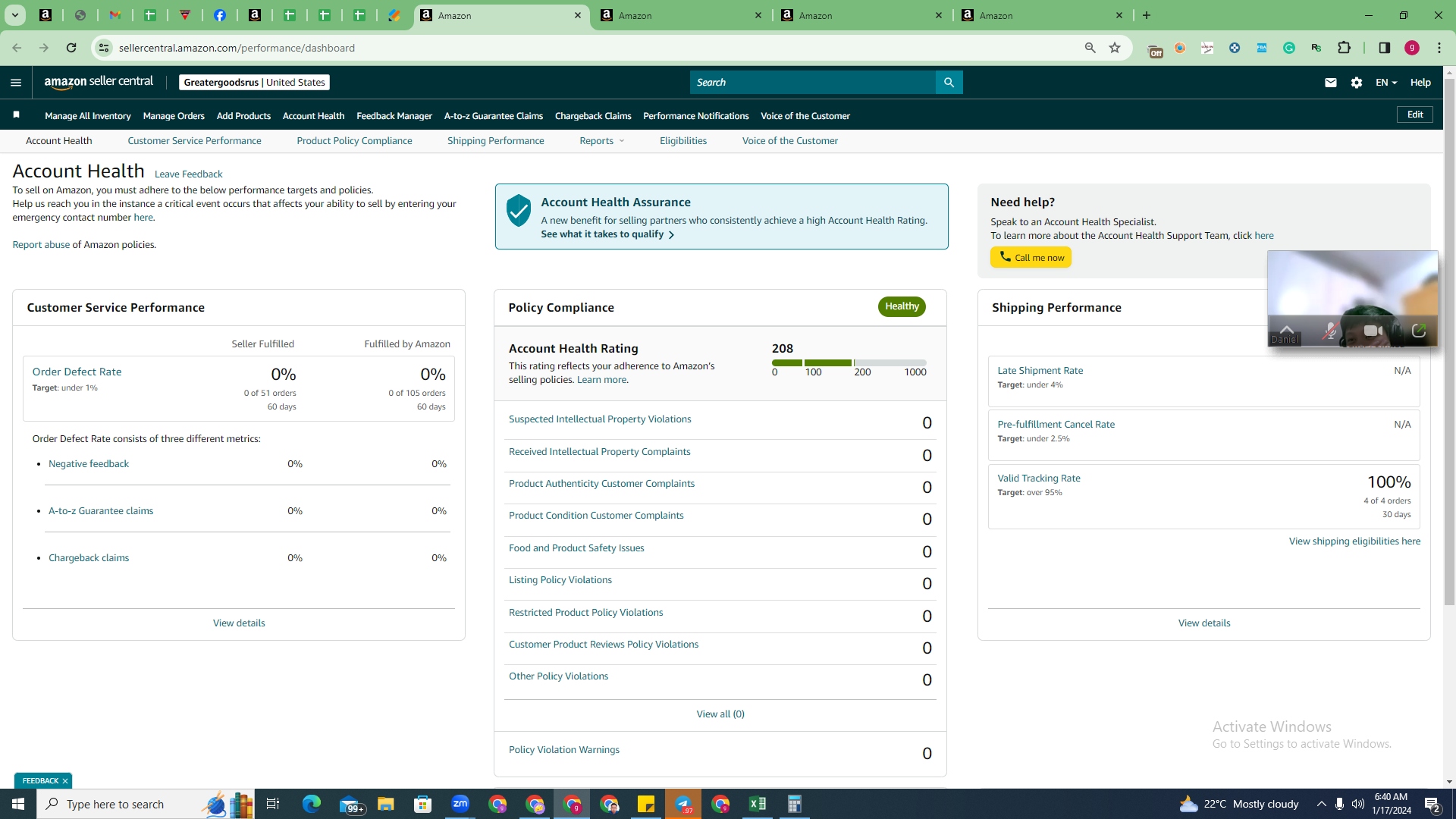Open Feedback Manager menu item
Screen dimensions: 1456x819
pyautogui.click(x=394, y=116)
